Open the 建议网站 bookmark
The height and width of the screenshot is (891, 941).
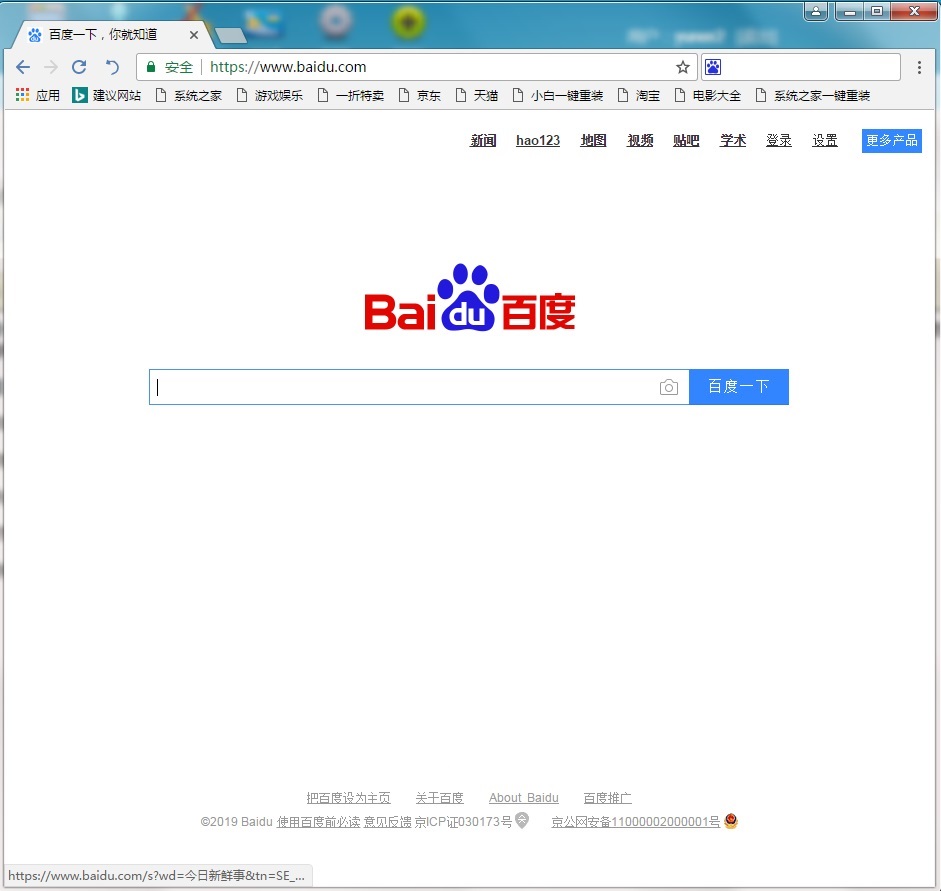(106, 95)
